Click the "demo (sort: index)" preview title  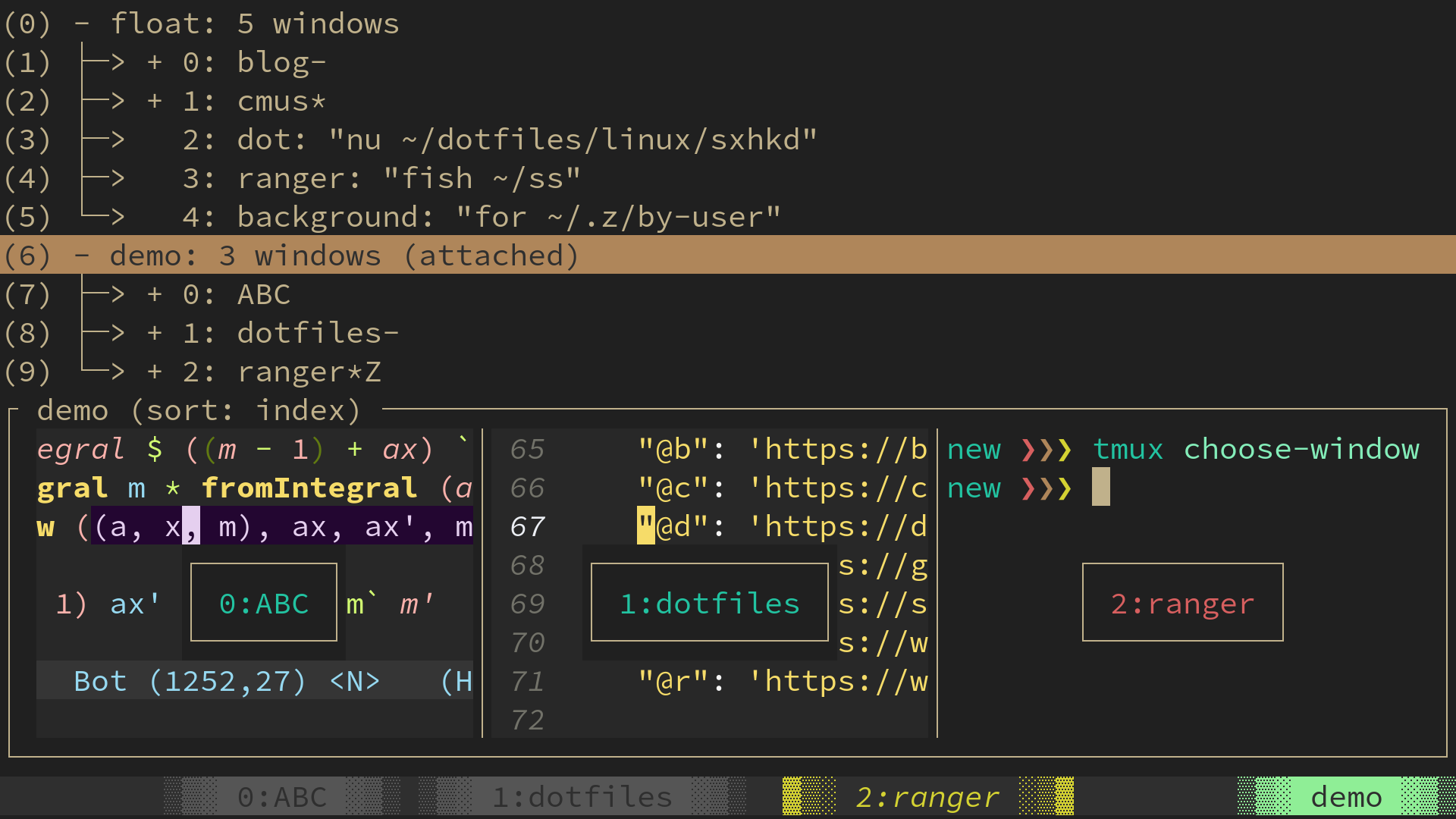click(199, 410)
